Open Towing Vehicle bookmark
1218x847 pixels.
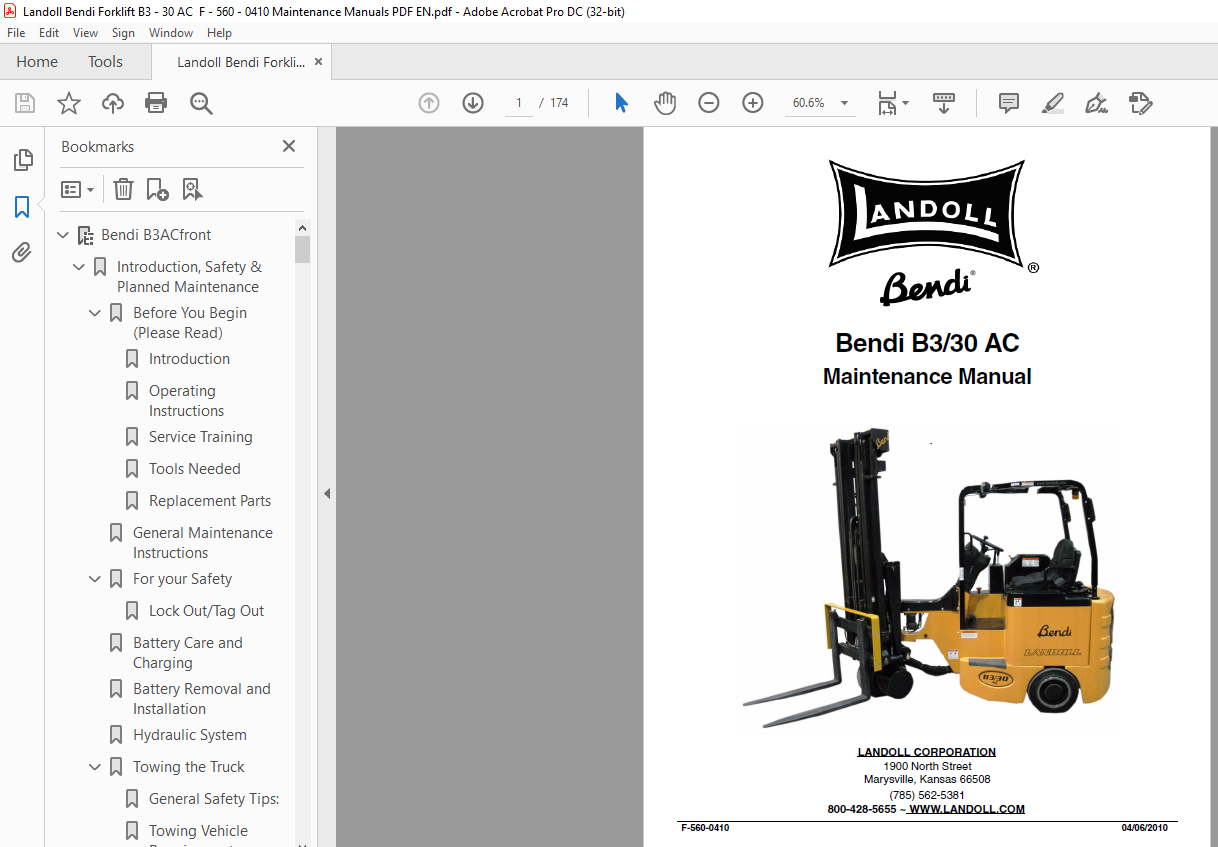[x=198, y=831]
